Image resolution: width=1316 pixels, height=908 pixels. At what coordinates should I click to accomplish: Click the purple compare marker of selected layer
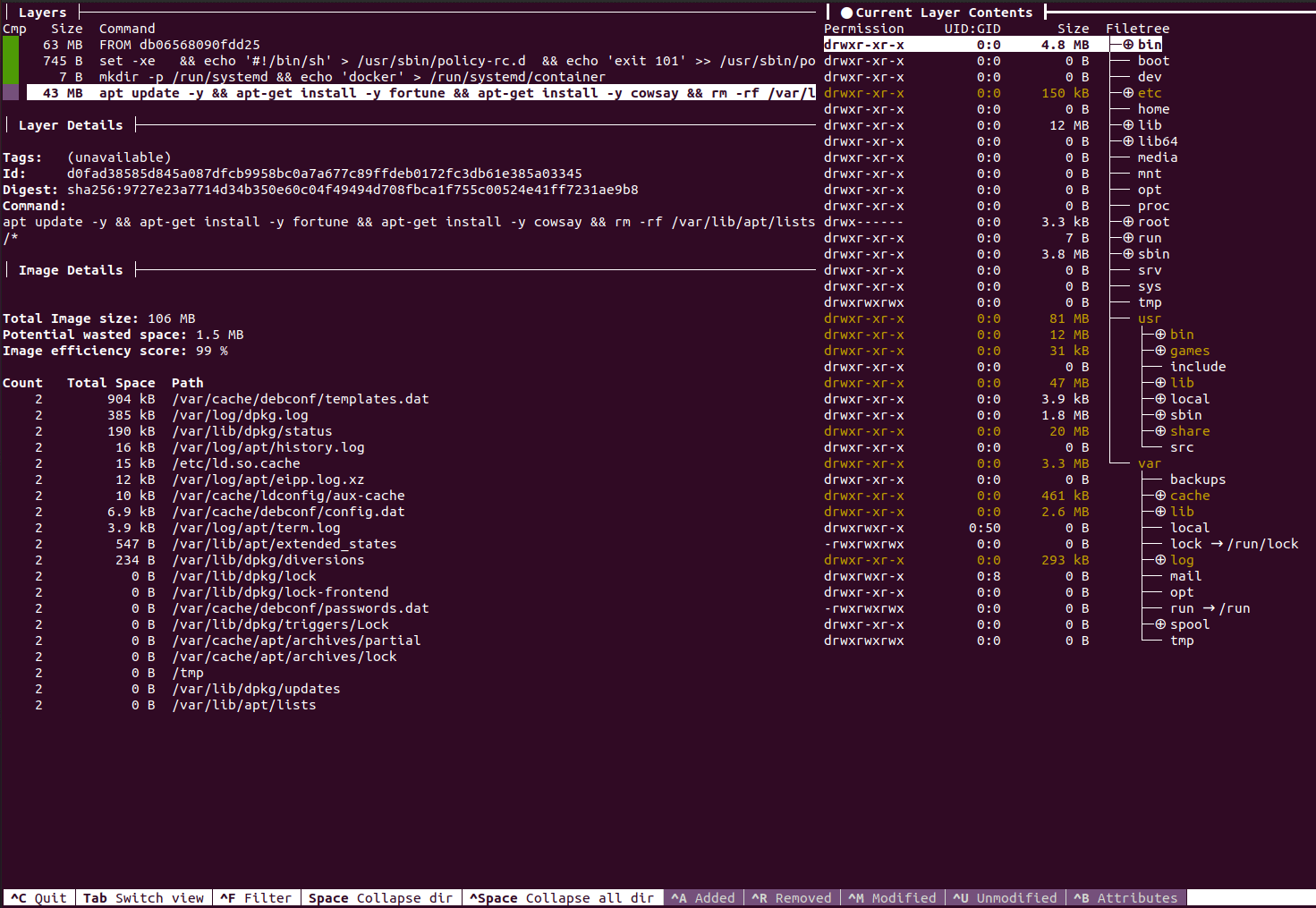coord(11,93)
